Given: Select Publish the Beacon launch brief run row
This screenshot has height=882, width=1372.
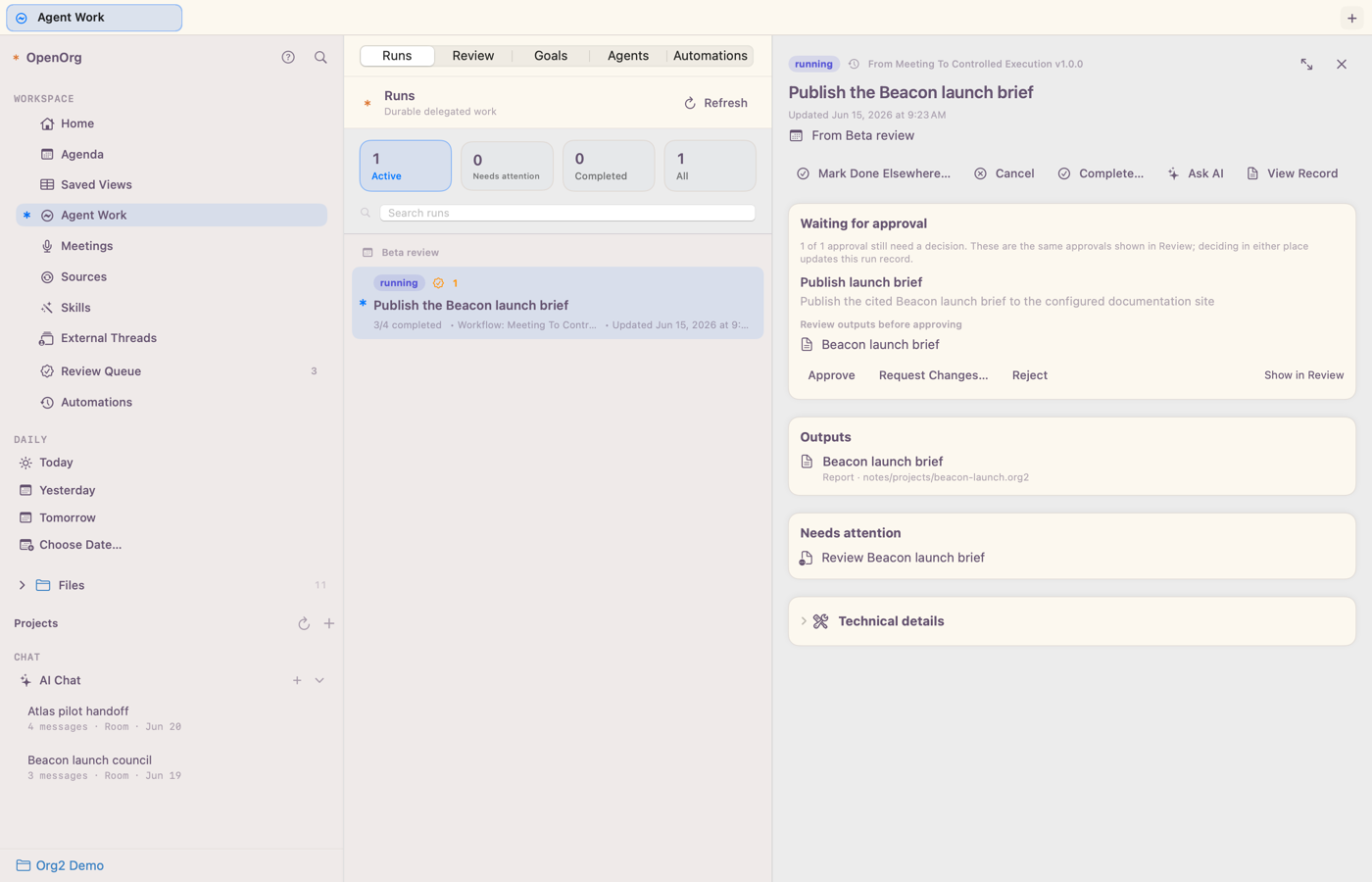Looking at the screenshot, I should (558, 304).
